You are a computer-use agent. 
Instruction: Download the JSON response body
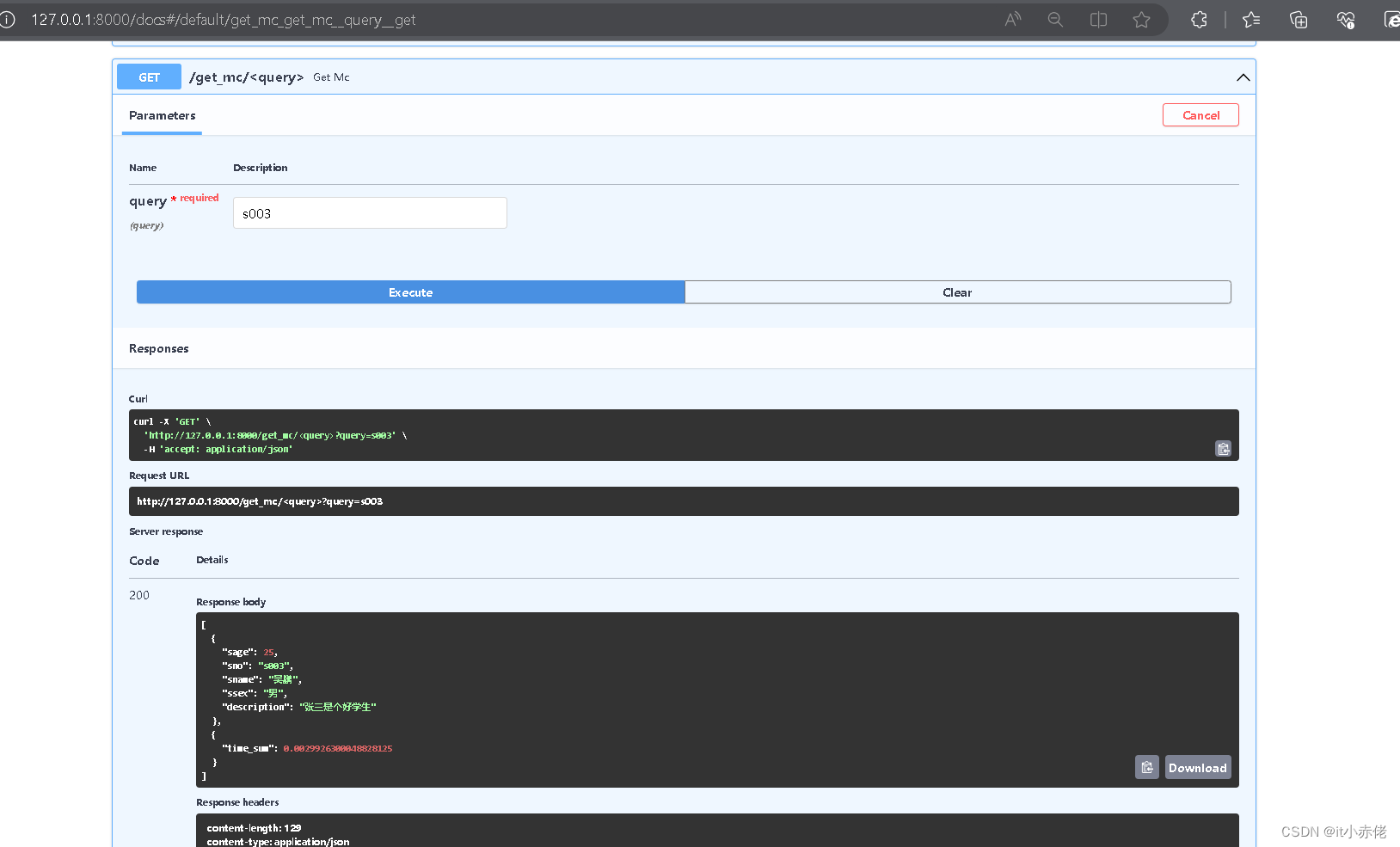[x=1197, y=767]
